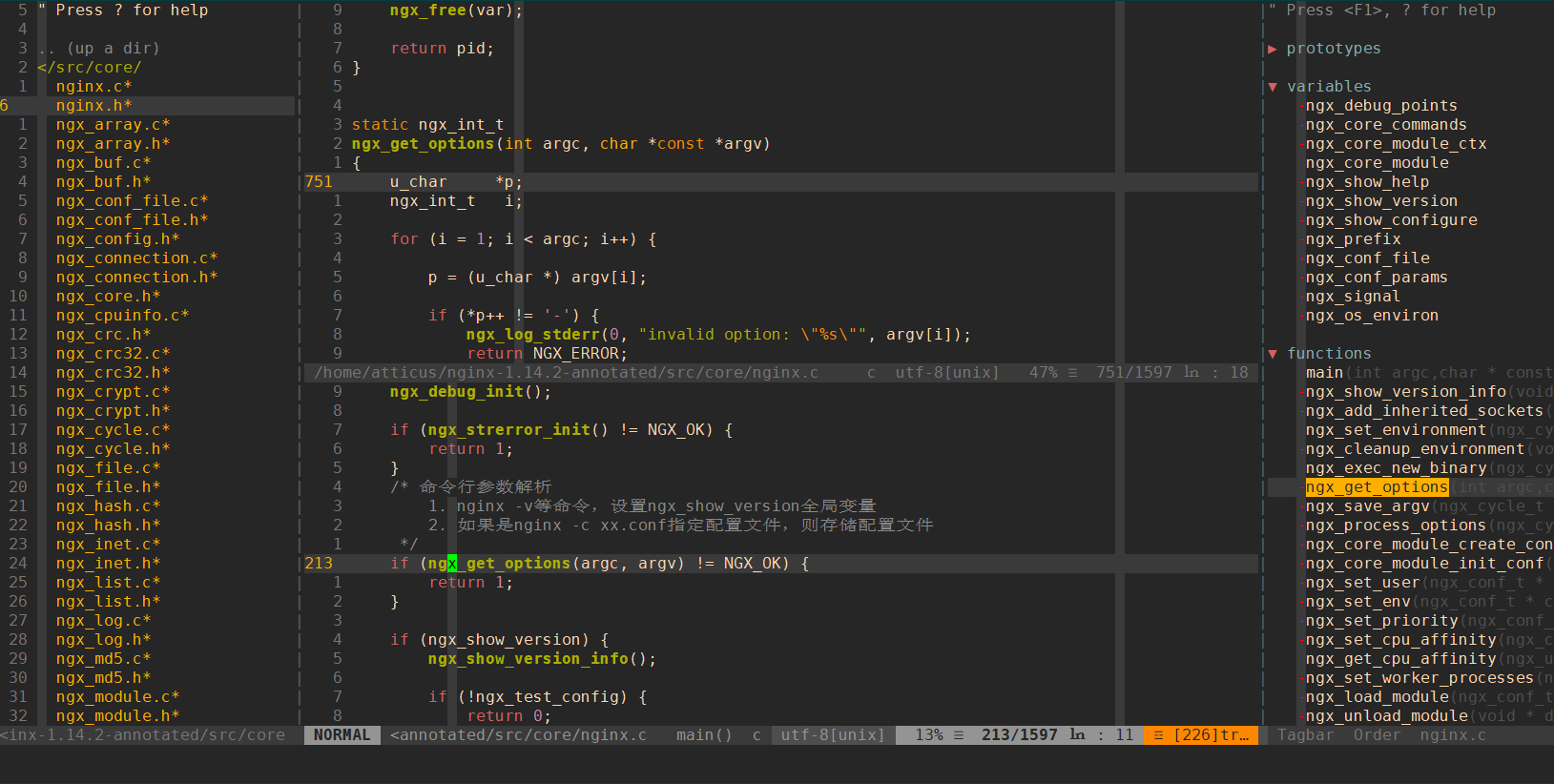The height and width of the screenshot is (784, 1554).
Task: Click ngx_show_version_info() call in lower split
Action: [x=542, y=659]
